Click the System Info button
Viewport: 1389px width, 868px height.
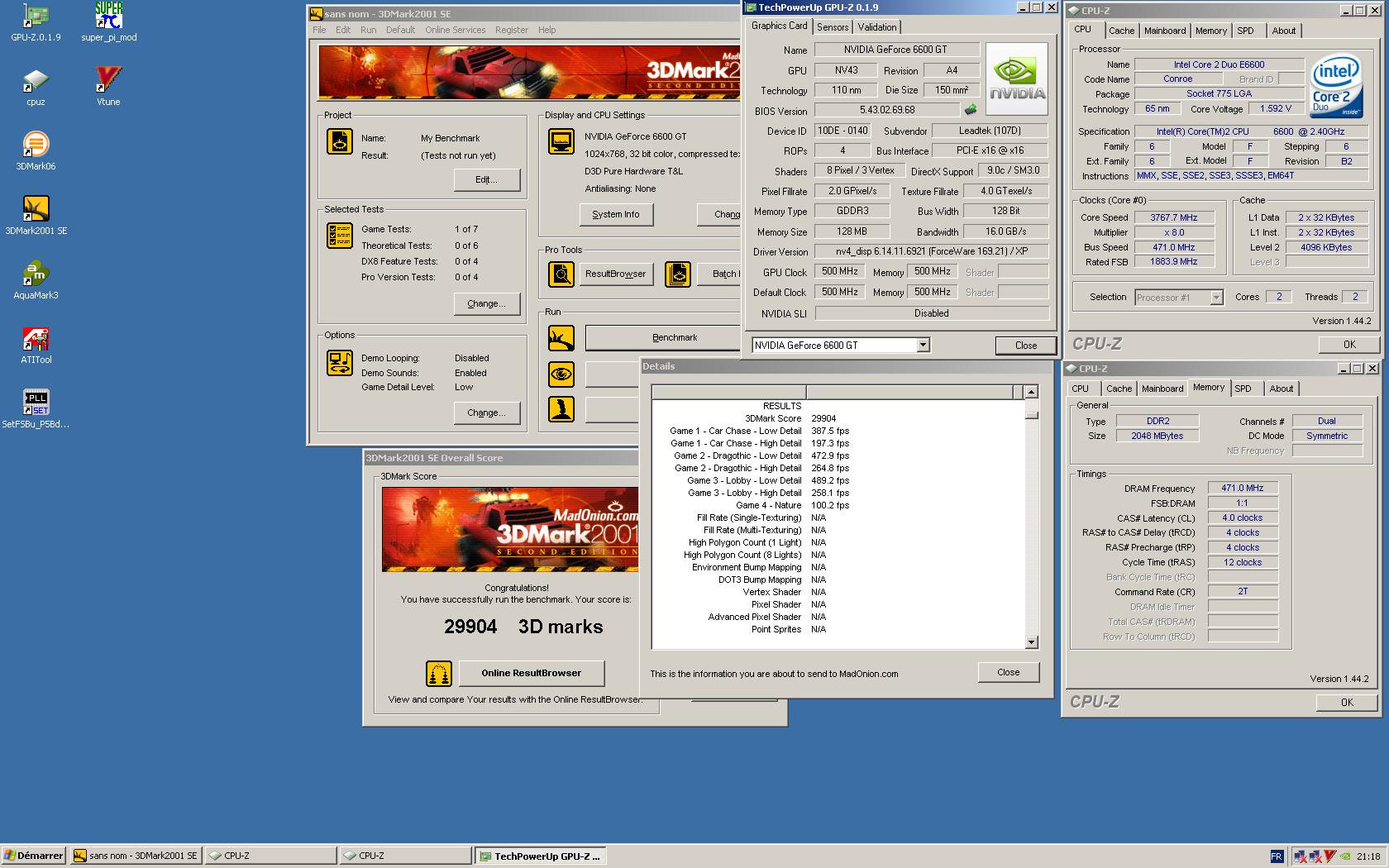[616, 214]
